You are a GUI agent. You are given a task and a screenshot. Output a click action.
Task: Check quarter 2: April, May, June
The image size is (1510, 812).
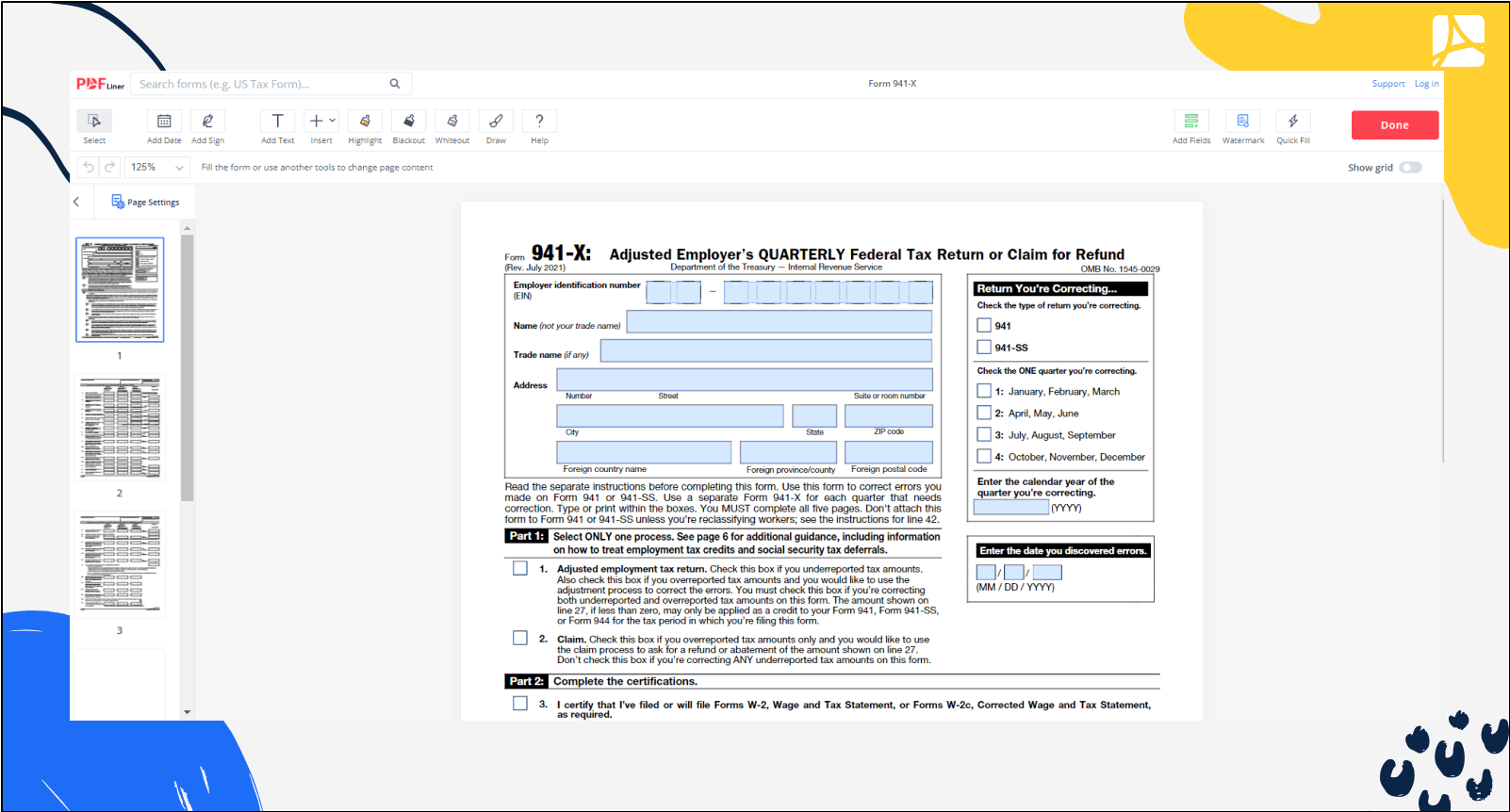click(x=984, y=413)
